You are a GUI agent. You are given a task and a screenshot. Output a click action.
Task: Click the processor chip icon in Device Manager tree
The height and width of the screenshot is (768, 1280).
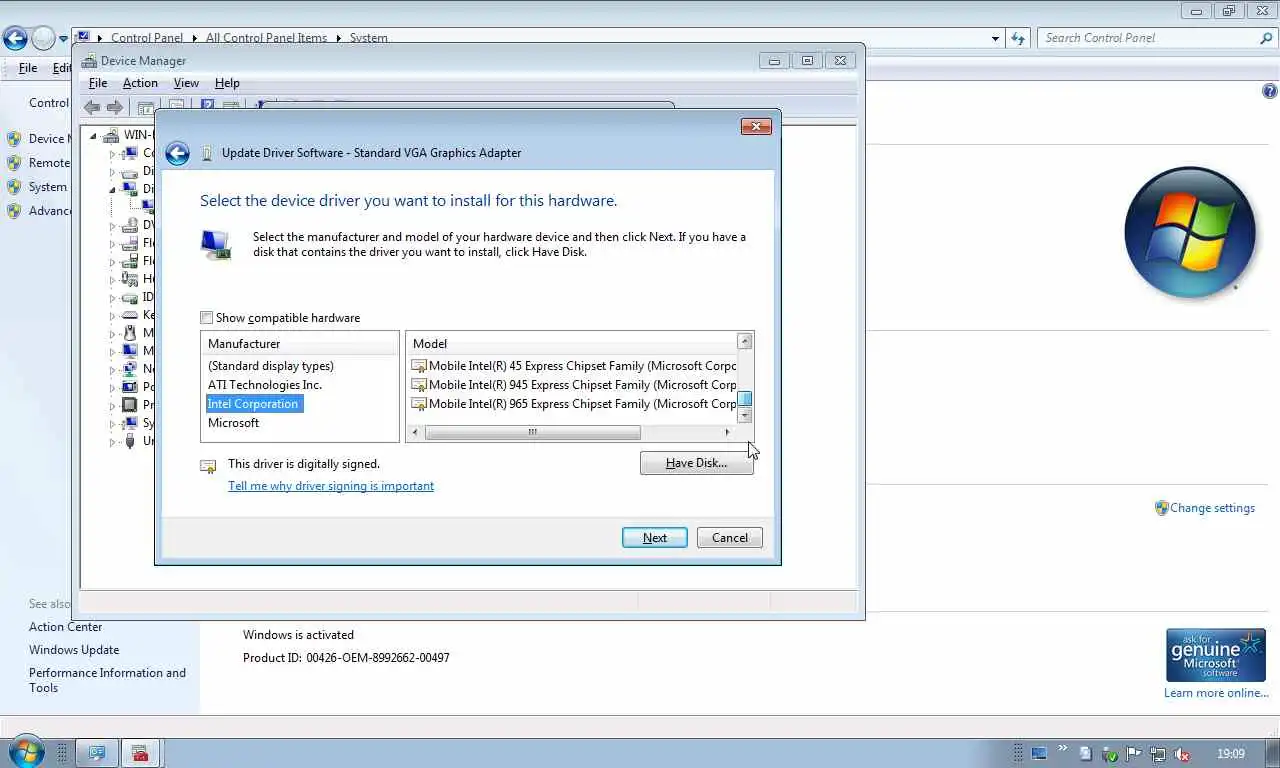click(x=129, y=405)
